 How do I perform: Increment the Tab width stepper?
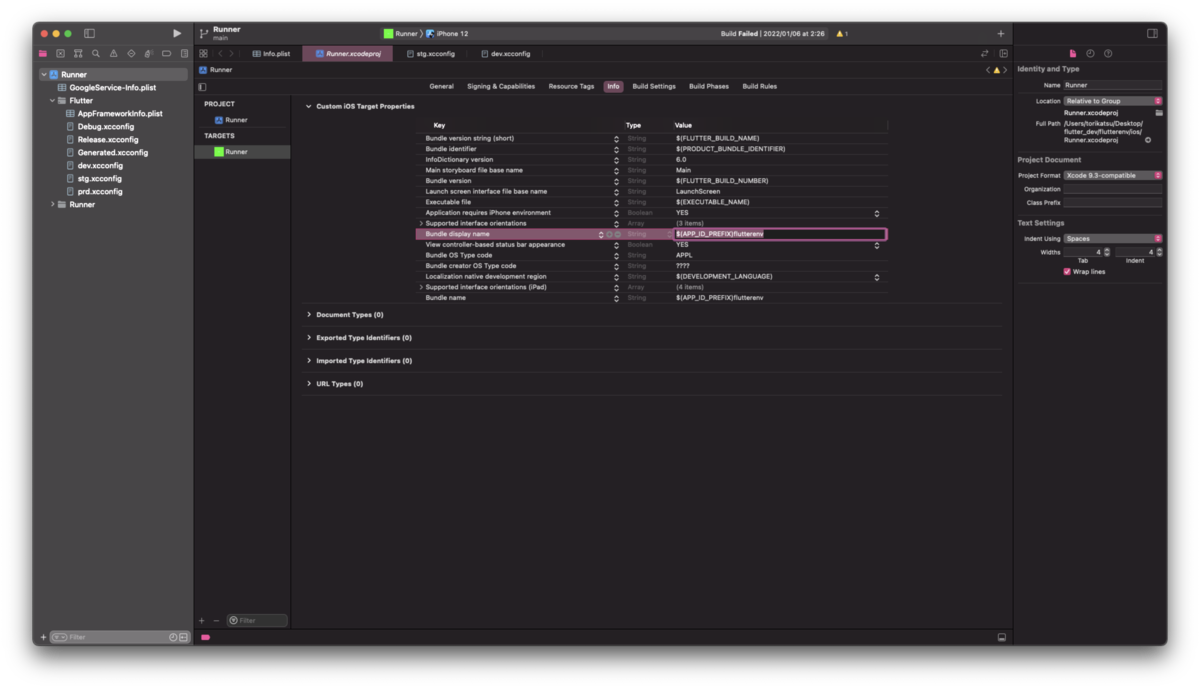click(x=1106, y=250)
